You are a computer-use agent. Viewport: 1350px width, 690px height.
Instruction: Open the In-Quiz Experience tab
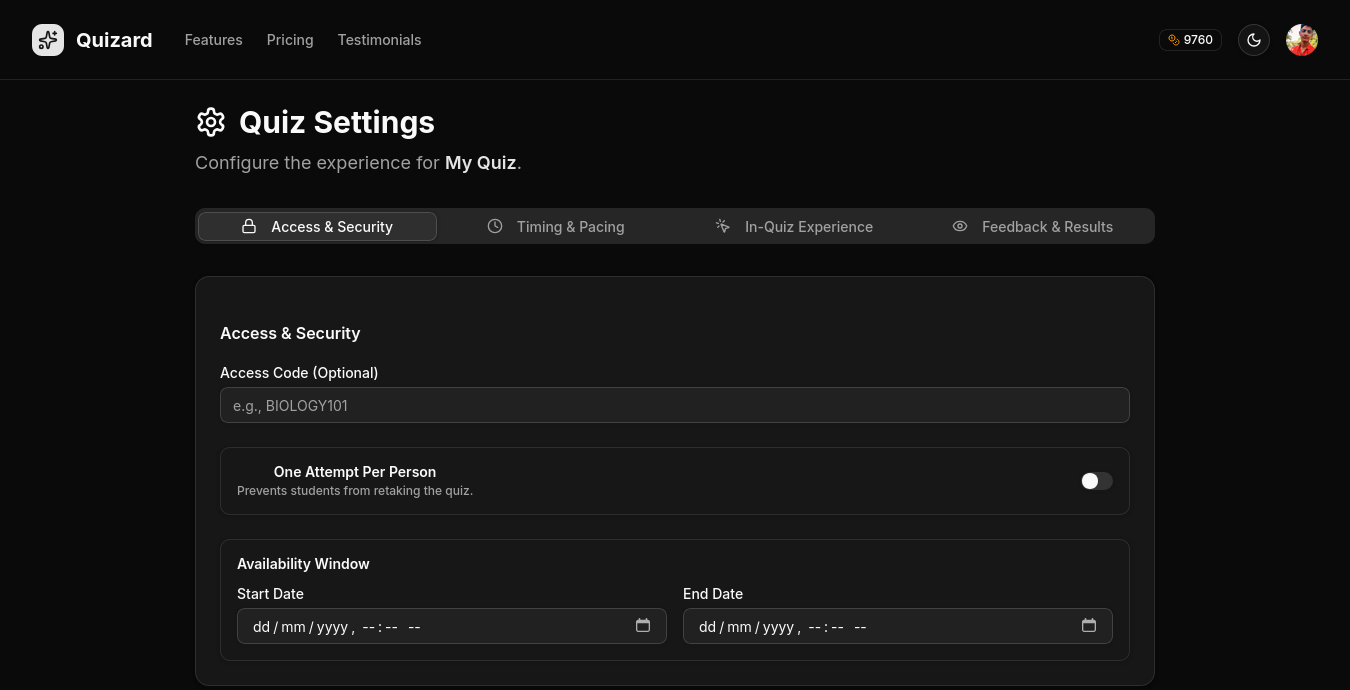[794, 227]
